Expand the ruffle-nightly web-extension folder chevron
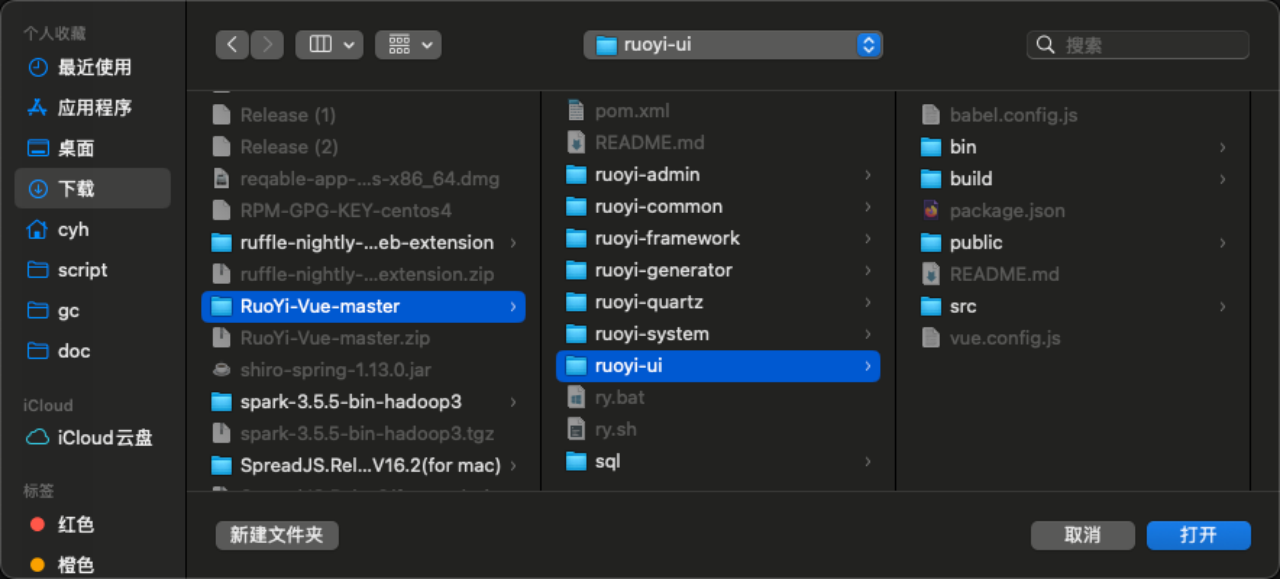The image size is (1280, 579). point(513,243)
